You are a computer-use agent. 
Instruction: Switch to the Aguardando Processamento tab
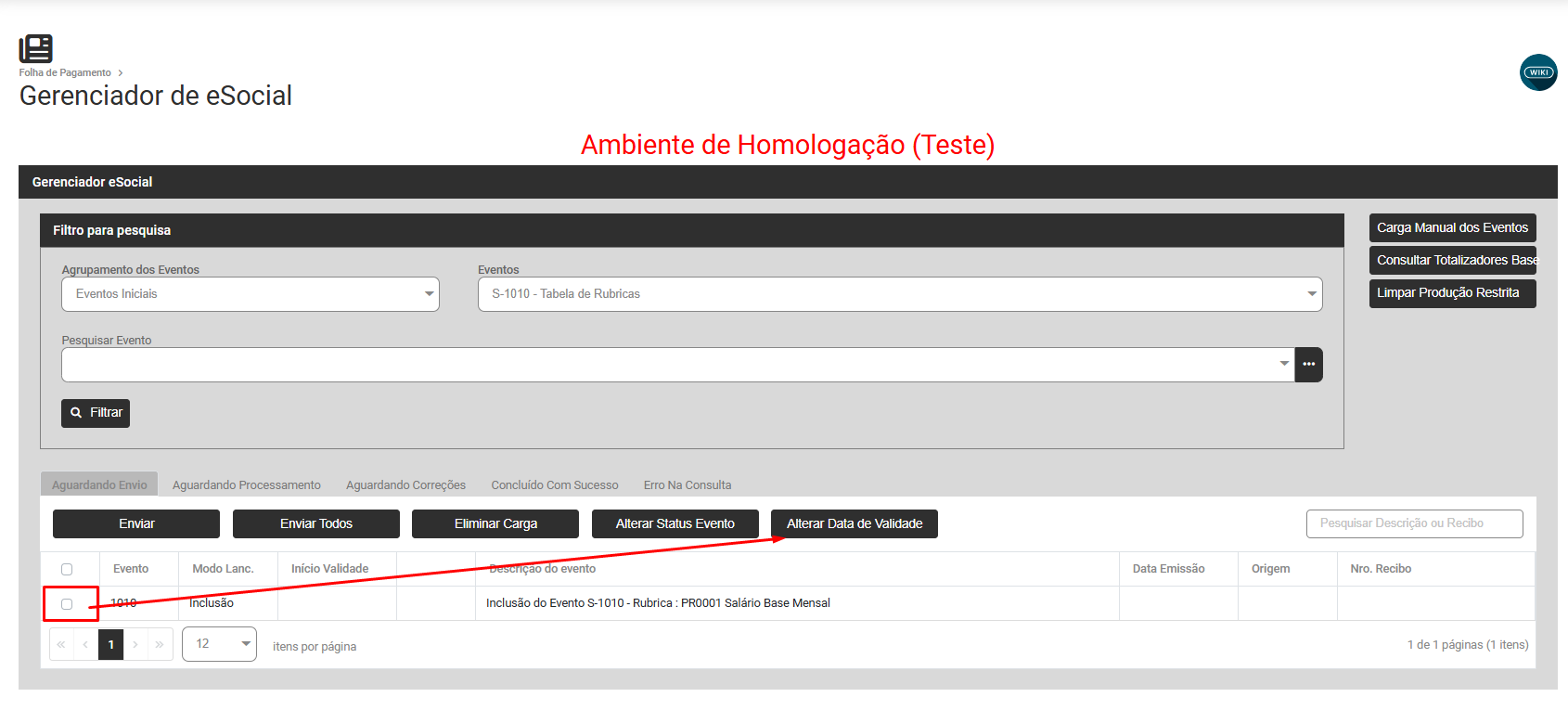(247, 484)
